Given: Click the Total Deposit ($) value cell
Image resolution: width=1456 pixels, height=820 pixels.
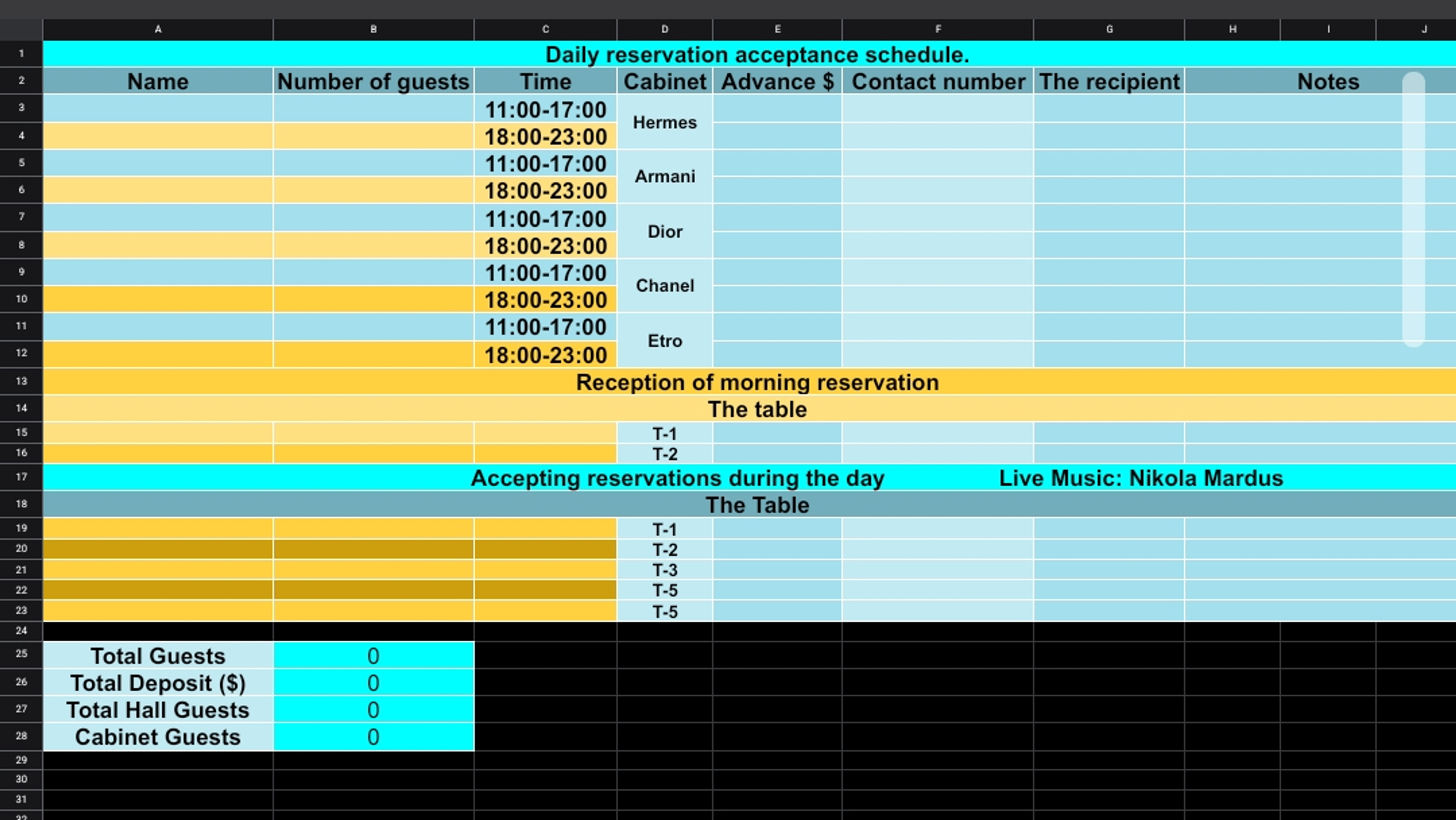Looking at the screenshot, I should 373,682.
